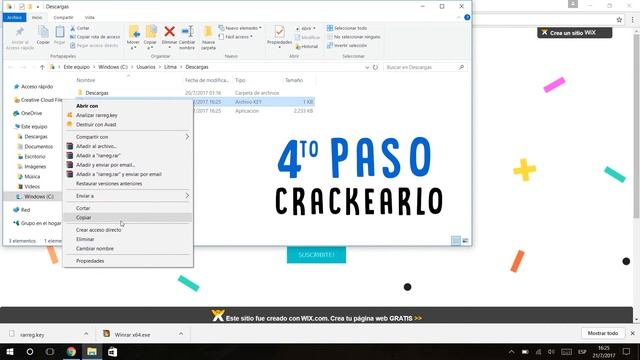Open the Explorer help question icon
This screenshot has width=640, height=360.
[467, 17]
